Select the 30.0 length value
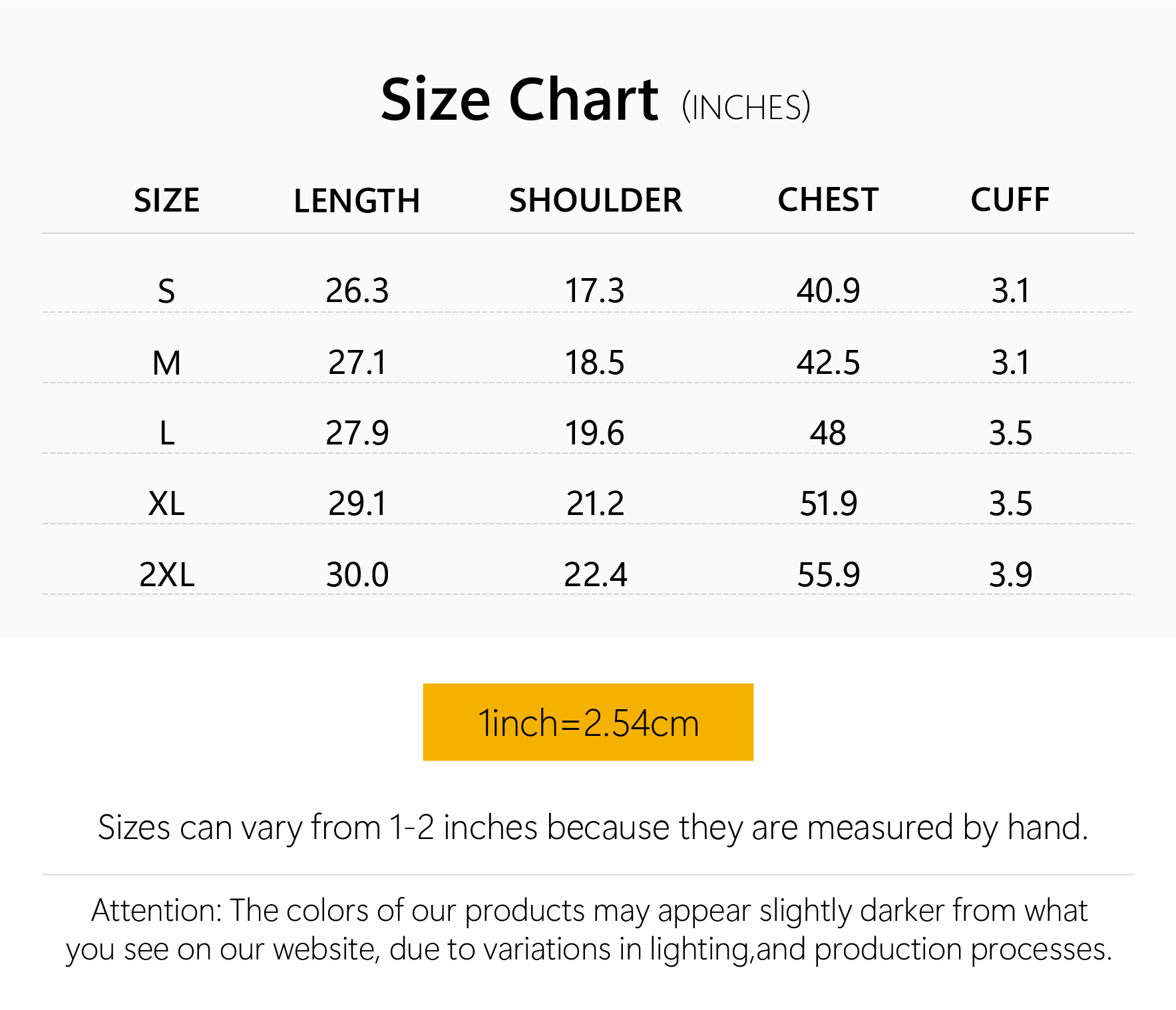The width and height of the screenshot is (1176, 1010). click(357, 575)
